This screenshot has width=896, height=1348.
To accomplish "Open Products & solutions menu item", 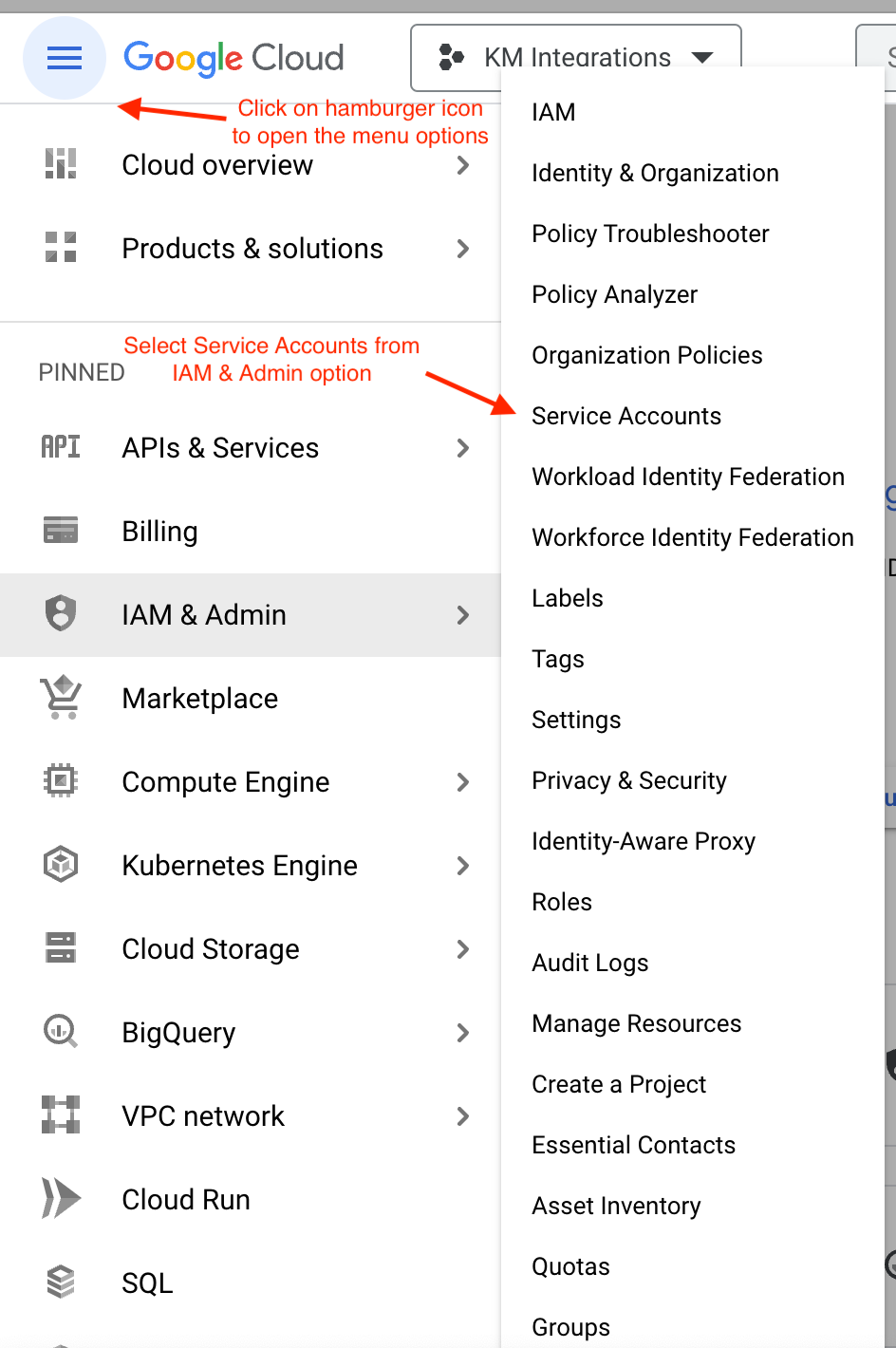I will click(251, 249).
